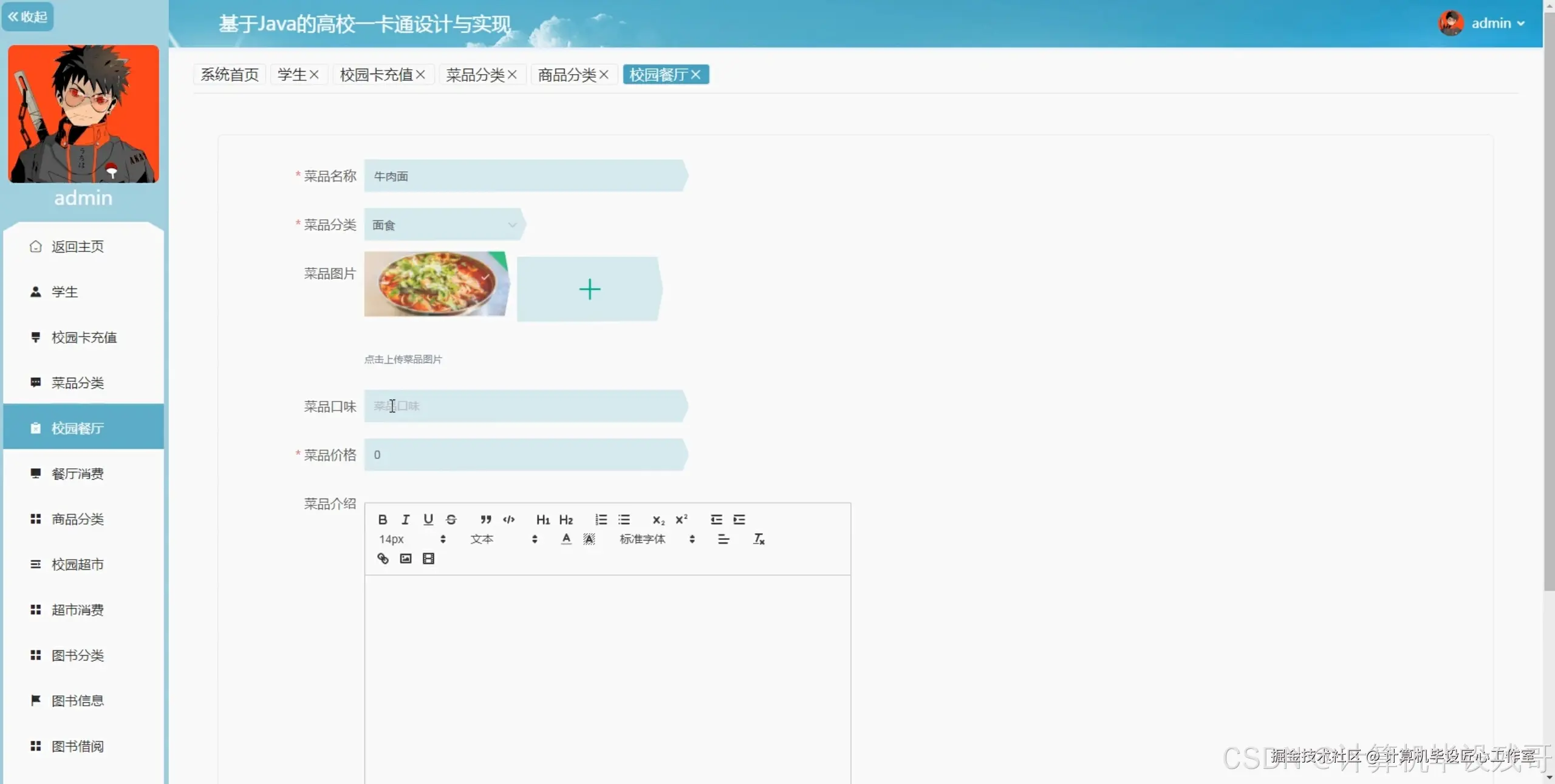The image size is (1555, 784).
Task: Insert ordered list in editor
Action: 601,519
